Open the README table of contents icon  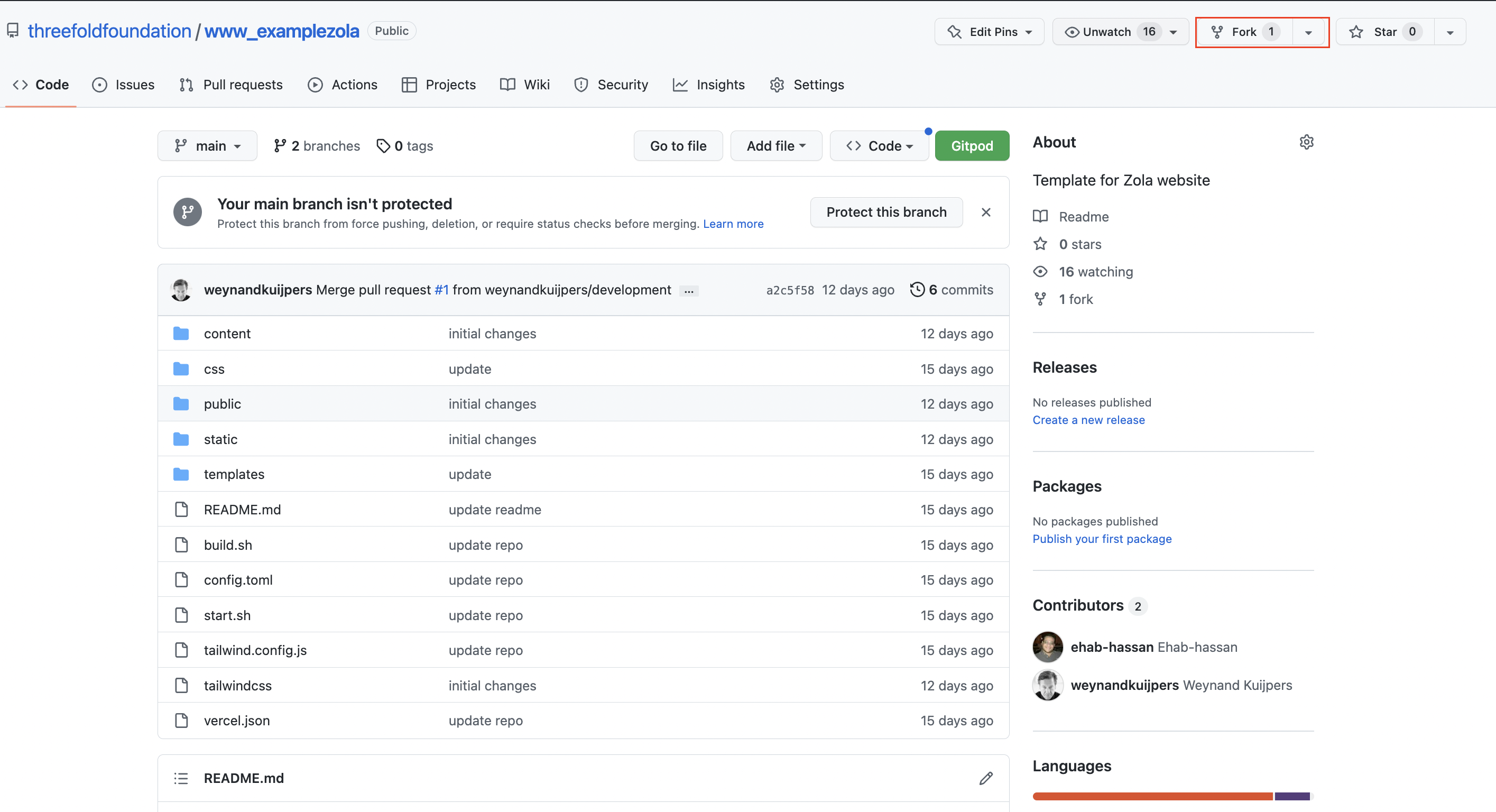coord(181,778)
